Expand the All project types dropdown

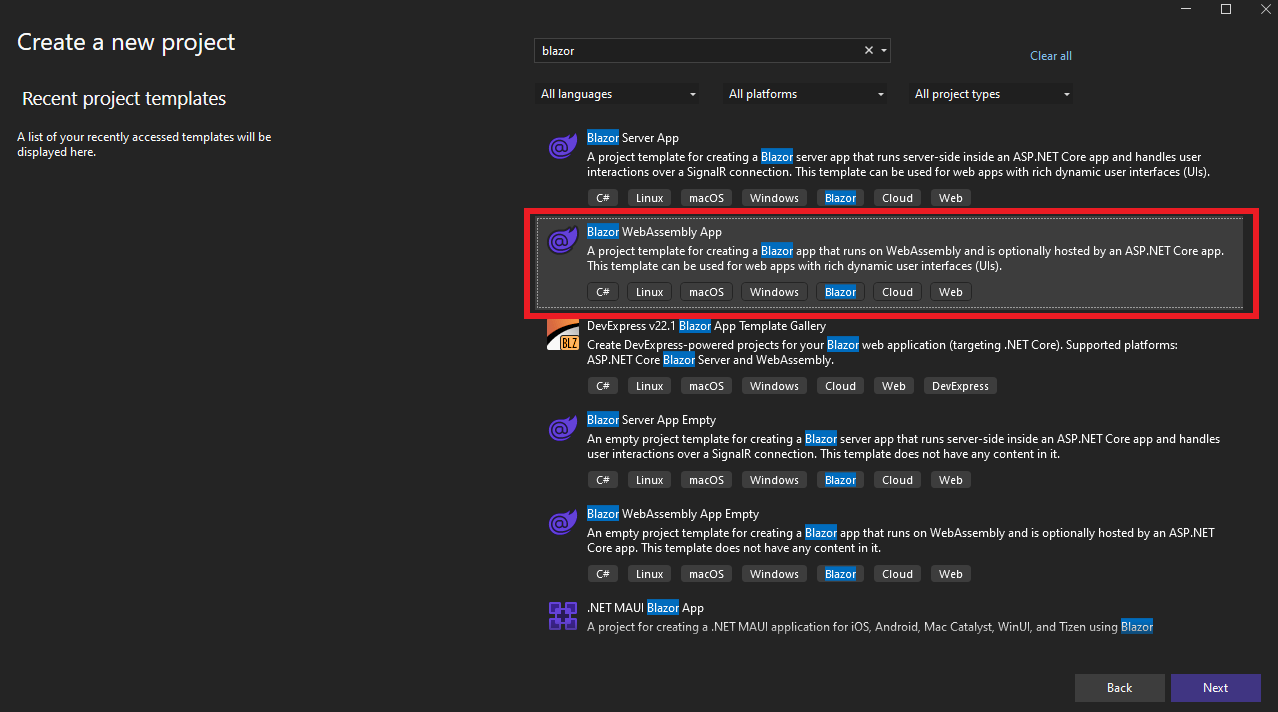pyautogui.click(x=992, y=94)
